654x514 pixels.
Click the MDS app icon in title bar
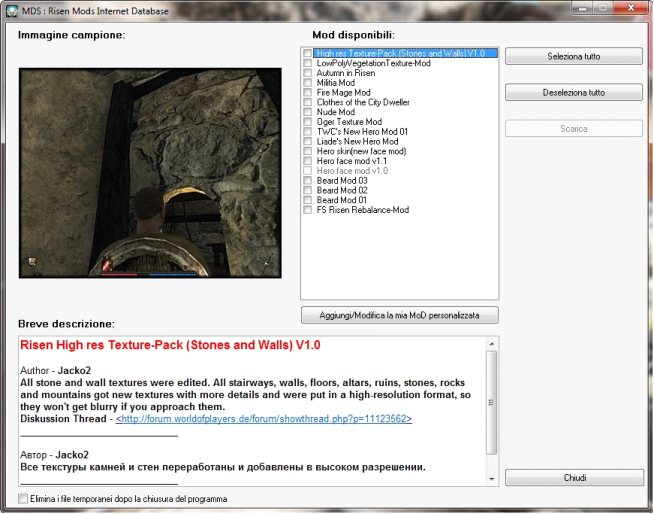(x=12, y=10)
